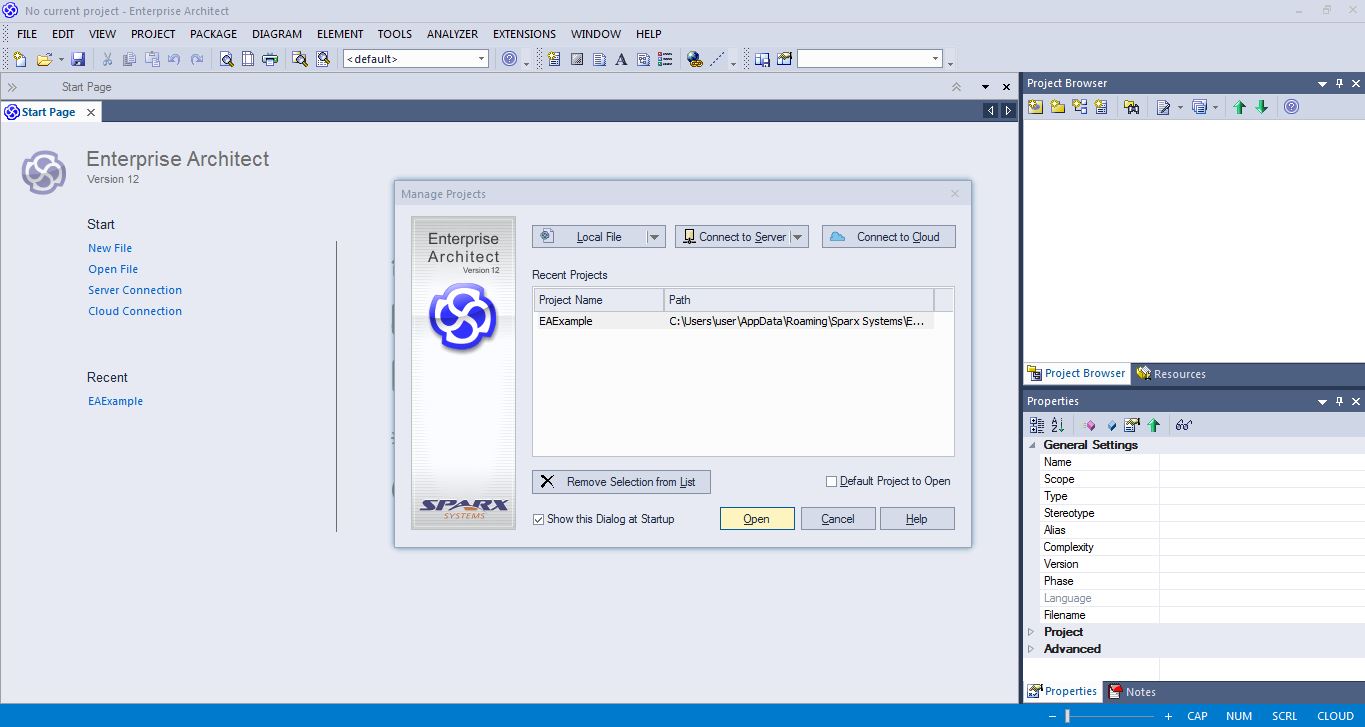Click the zoom out minus in status bar
The width and height of the screenshot is (1365, 727).
coord(1052,716)
